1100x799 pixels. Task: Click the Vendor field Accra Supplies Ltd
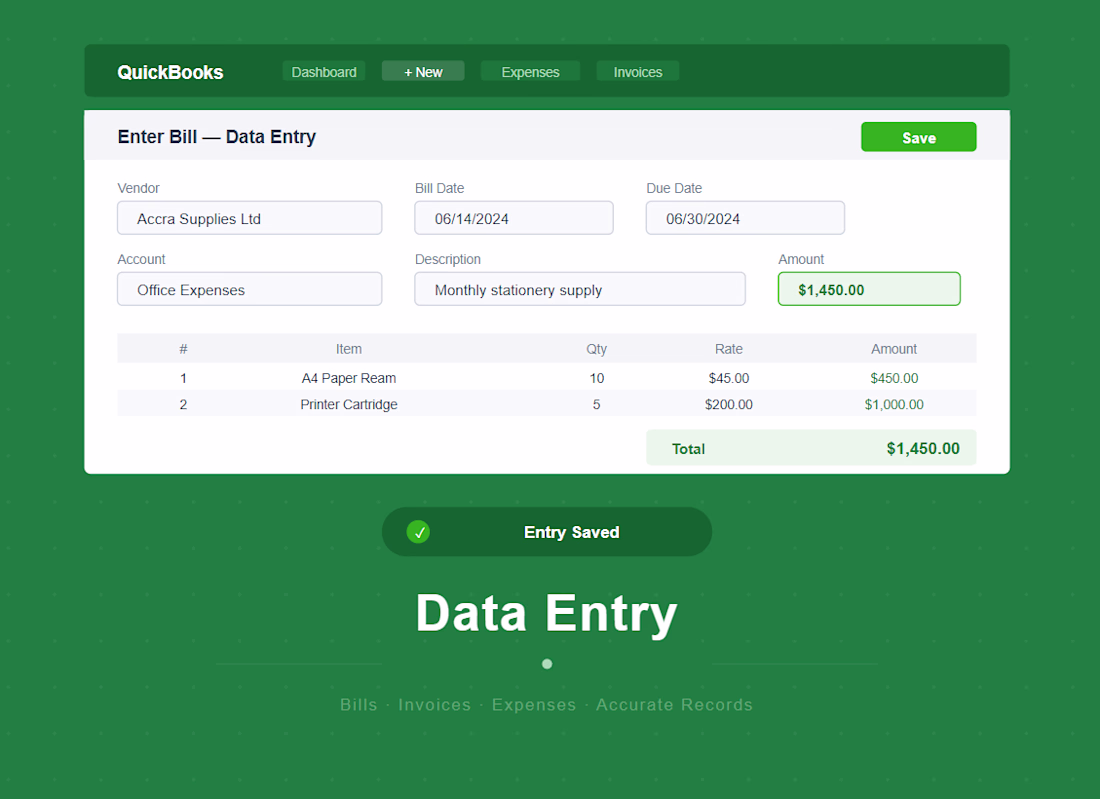point(250,218)
